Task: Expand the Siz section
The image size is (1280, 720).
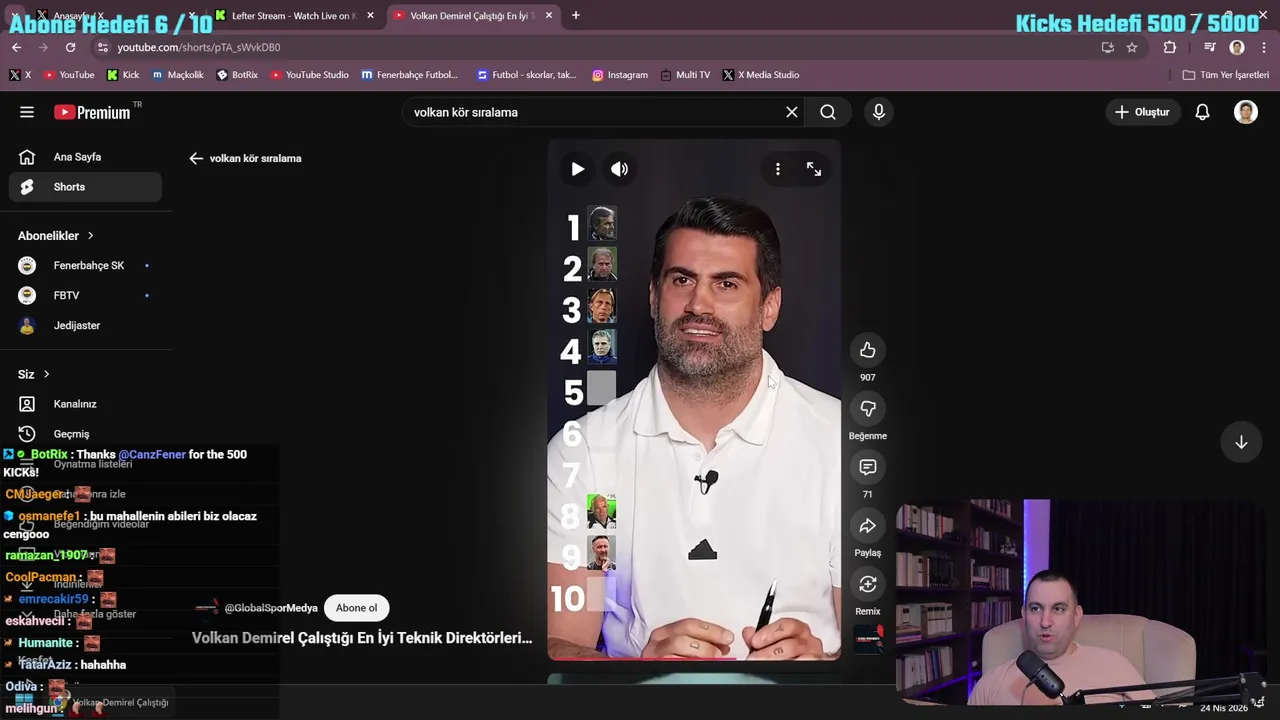Action: pos(34,374)
